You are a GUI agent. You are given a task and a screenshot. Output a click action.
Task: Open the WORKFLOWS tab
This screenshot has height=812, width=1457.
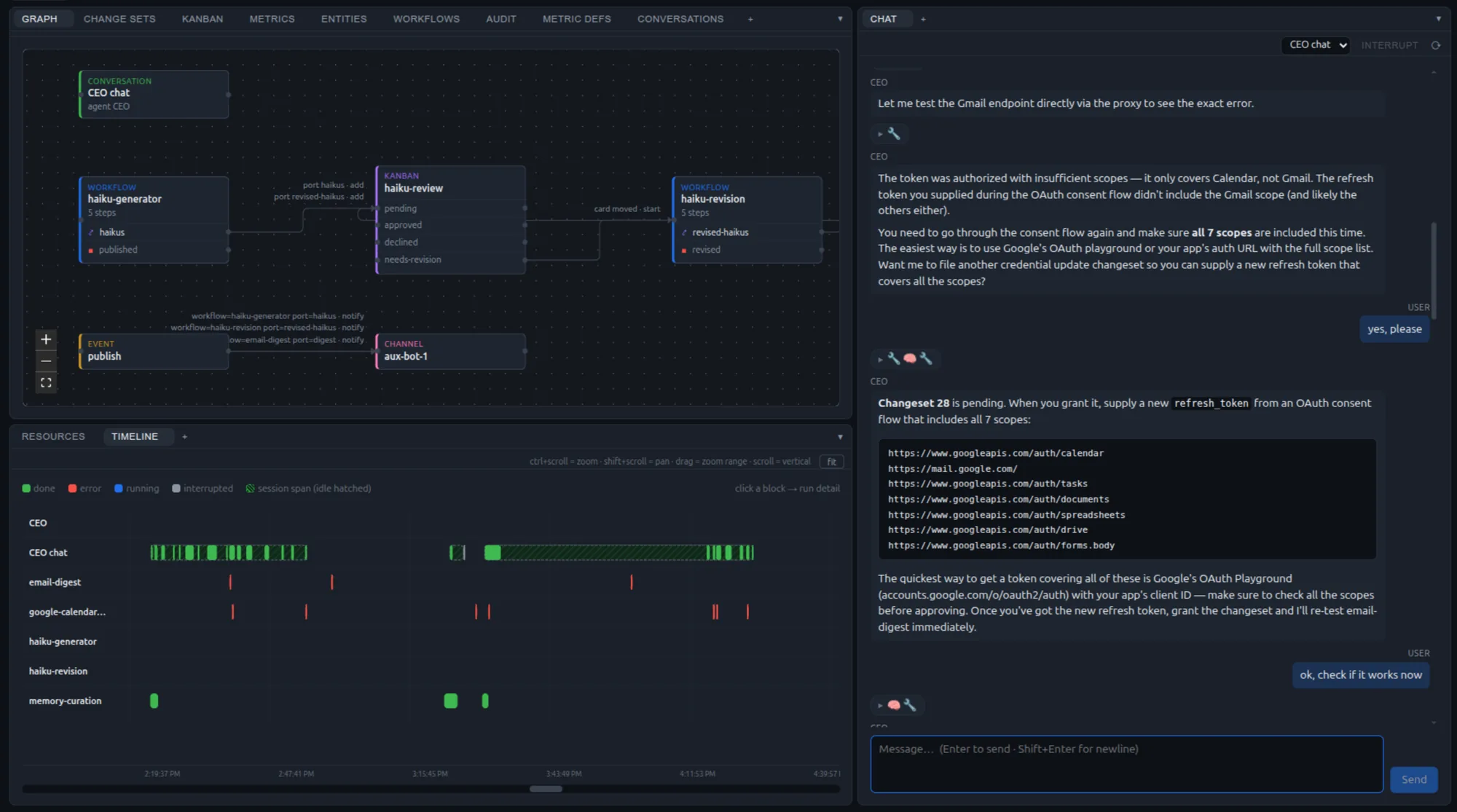(426, 19)
